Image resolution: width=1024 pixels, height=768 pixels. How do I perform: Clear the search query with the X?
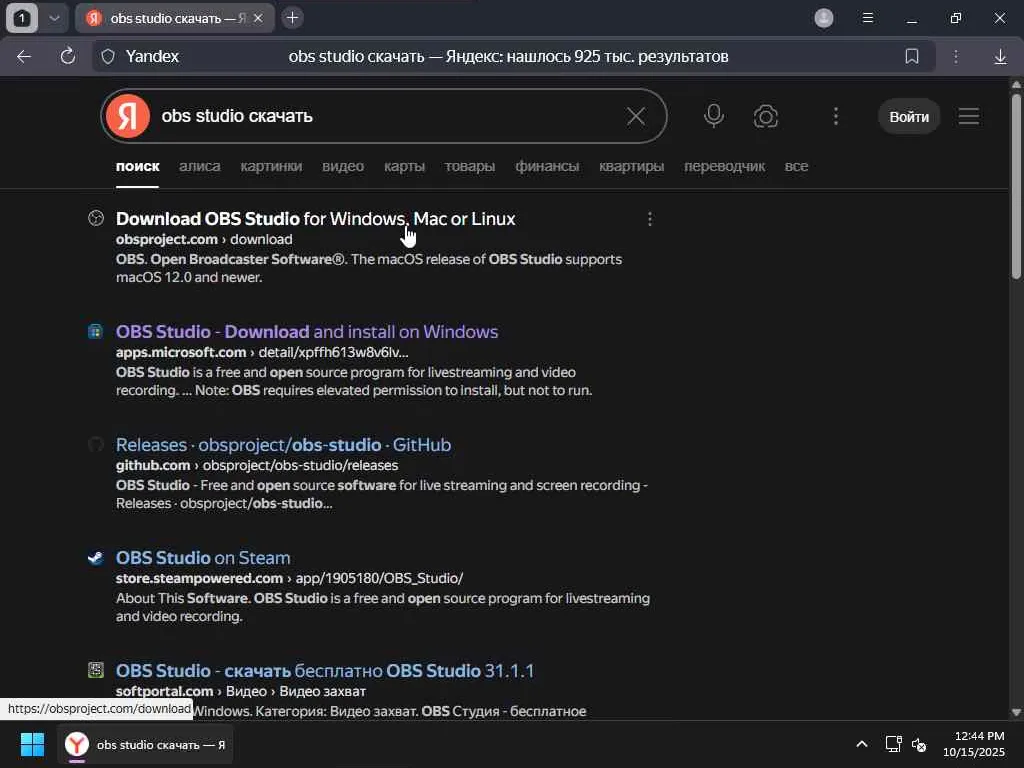(635, 116)
